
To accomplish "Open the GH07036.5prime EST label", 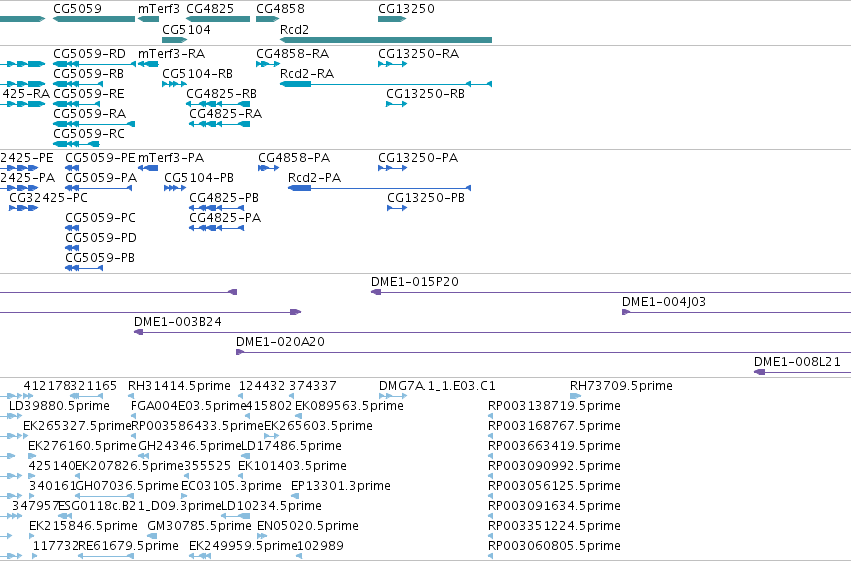I will (x=127, y=487).
